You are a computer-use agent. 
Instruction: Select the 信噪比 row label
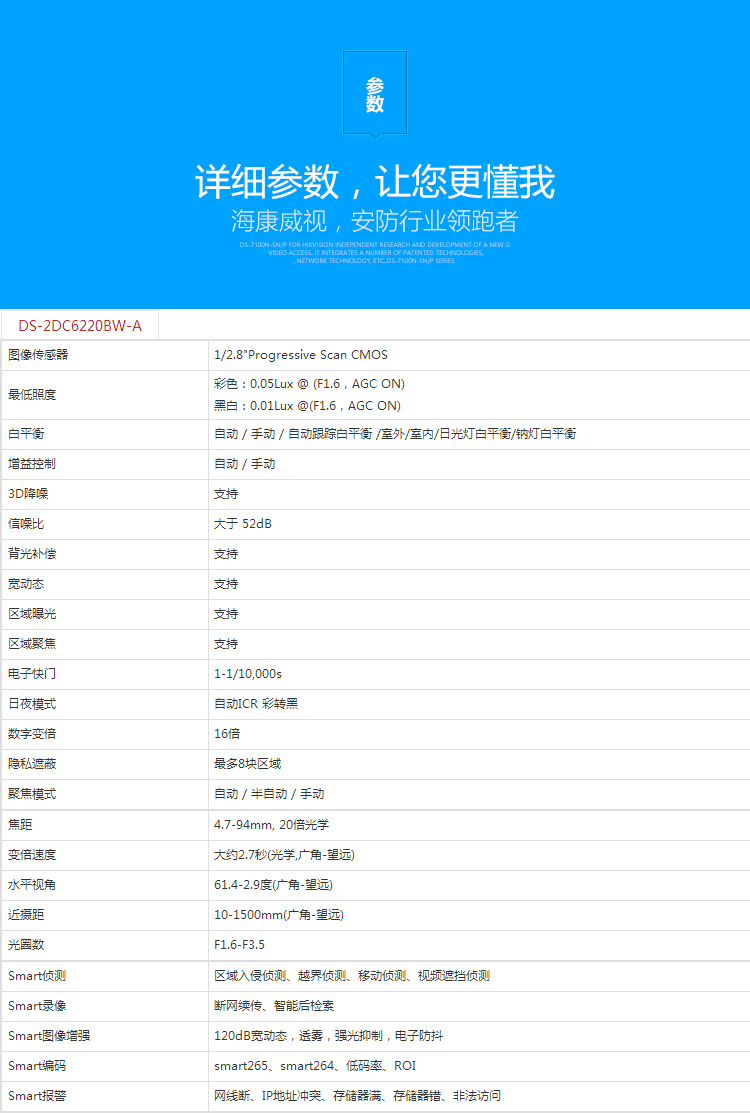click(x=26, y=524)
